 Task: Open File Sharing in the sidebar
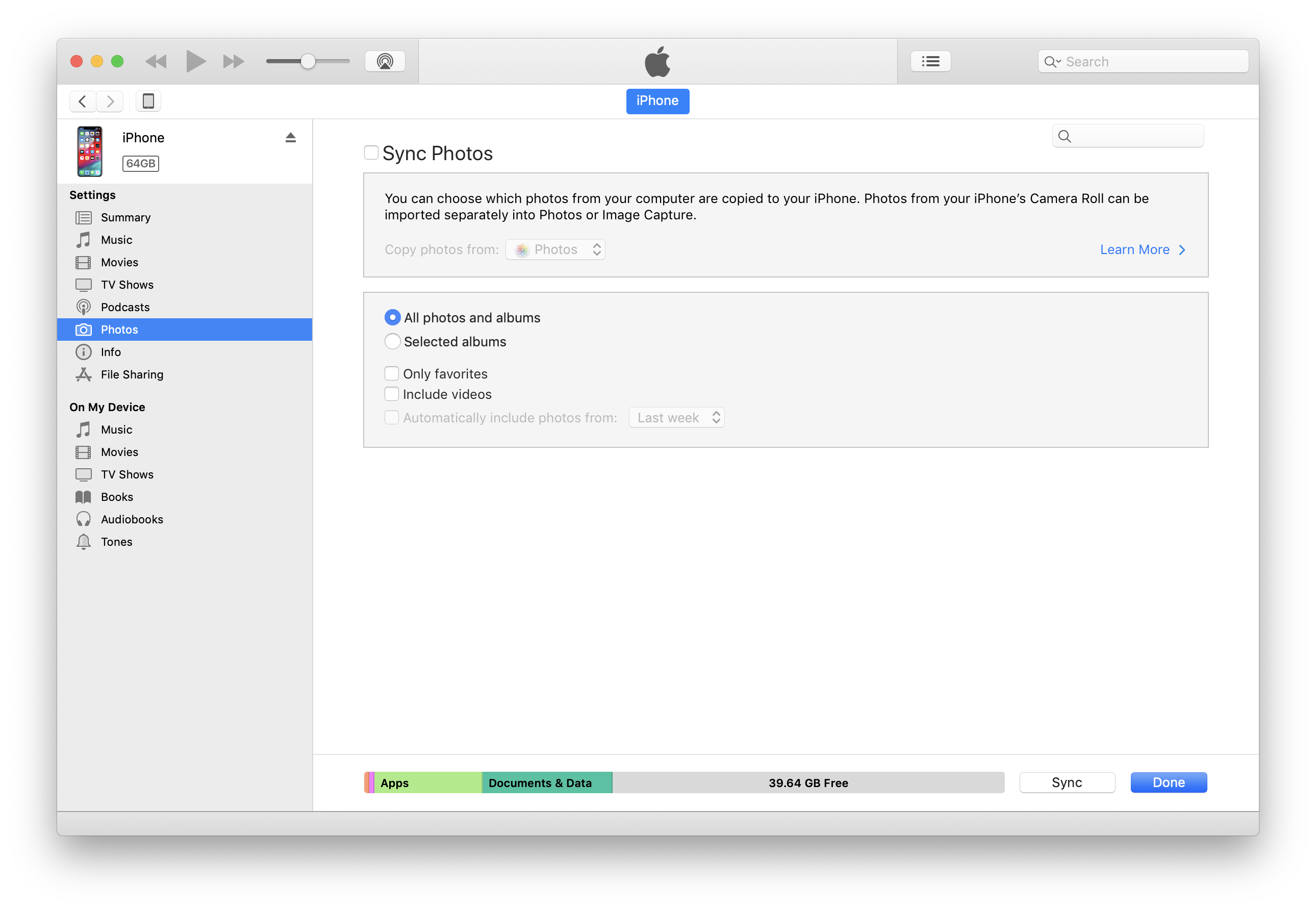click(x=184, y=374)
